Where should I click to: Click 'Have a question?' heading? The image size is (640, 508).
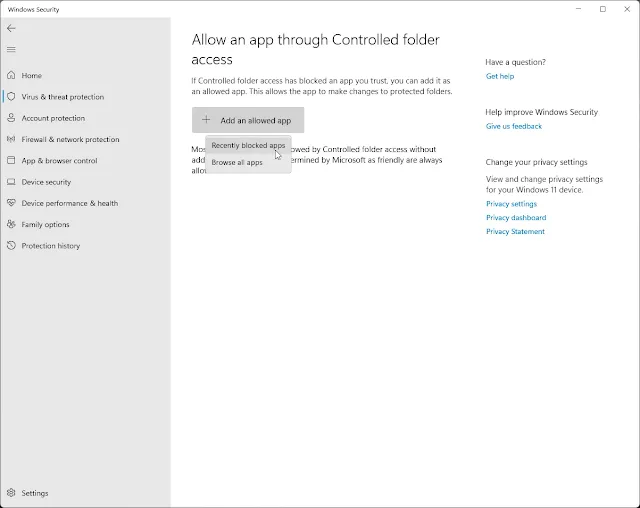(x=516, y=62)
